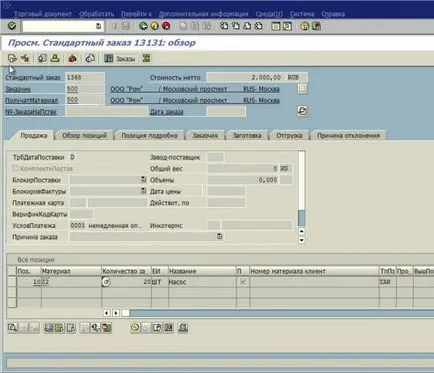
Task: Open the Перейти к menu
Action: coord(136,14)
